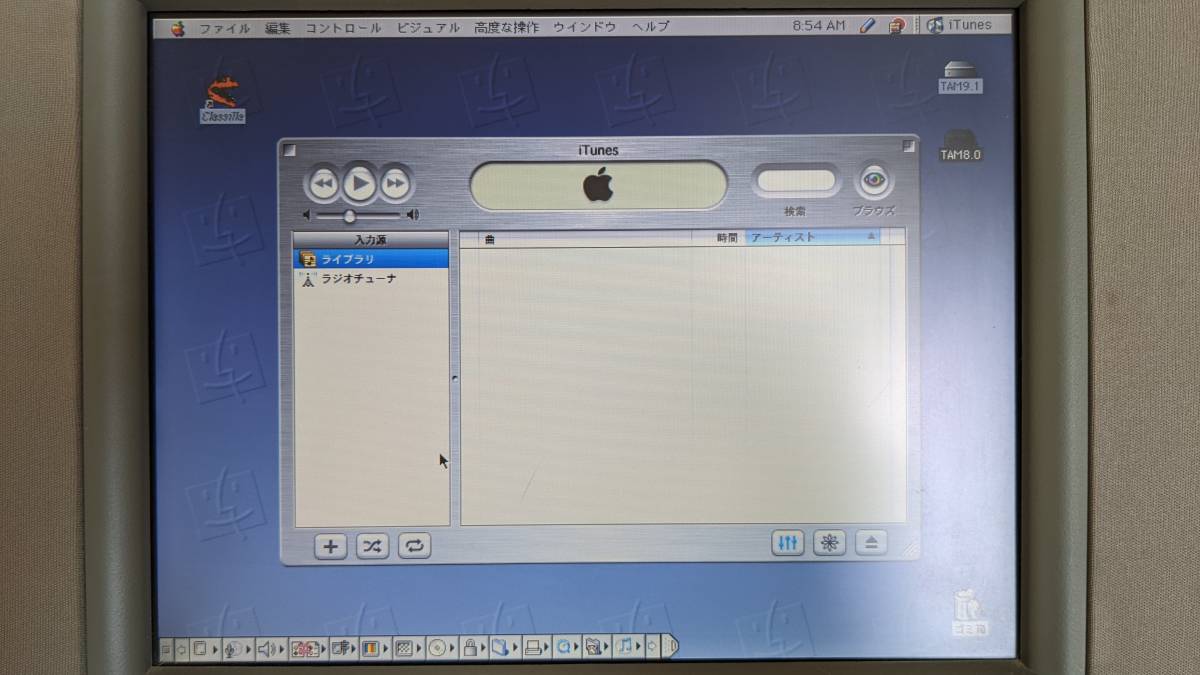Screen dimensions: 1200x675
Task: Select the TAM8.0 drive icon
Action: coord(960,146)
